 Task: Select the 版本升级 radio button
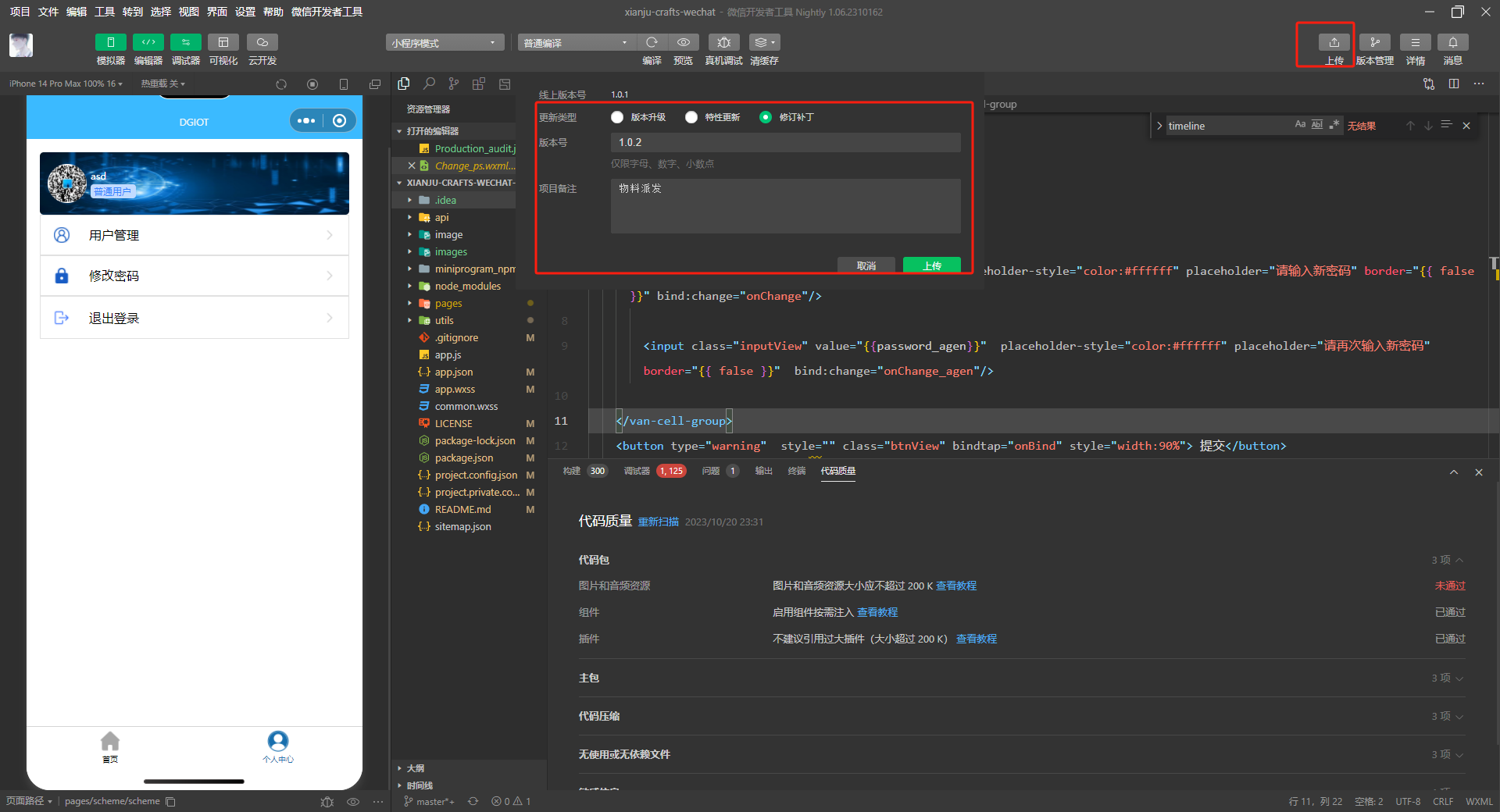(x=617, y=117)
